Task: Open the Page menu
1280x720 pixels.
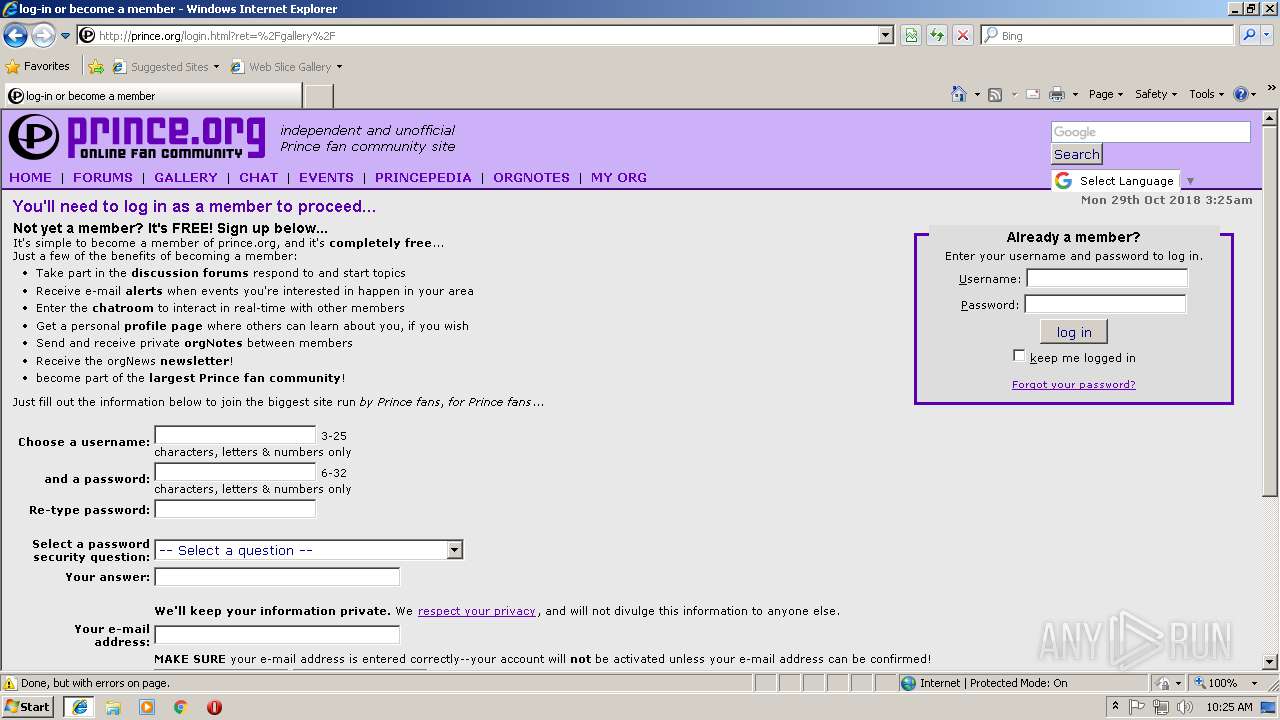Action: 1105,94
